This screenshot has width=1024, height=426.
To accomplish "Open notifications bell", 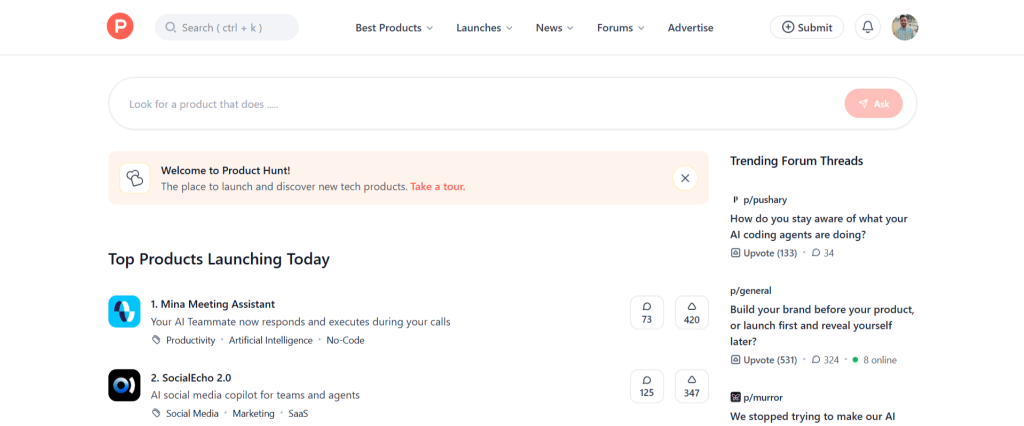I will pyautogui.click(x=867, y=27).
